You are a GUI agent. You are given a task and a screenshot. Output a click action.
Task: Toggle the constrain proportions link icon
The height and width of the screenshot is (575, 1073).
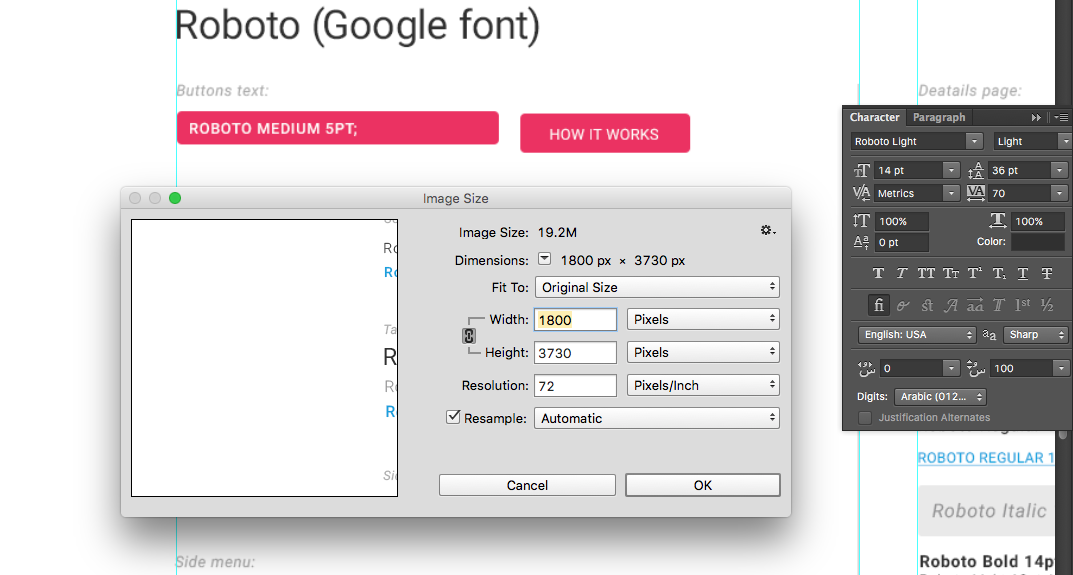[x=469, y=335]
